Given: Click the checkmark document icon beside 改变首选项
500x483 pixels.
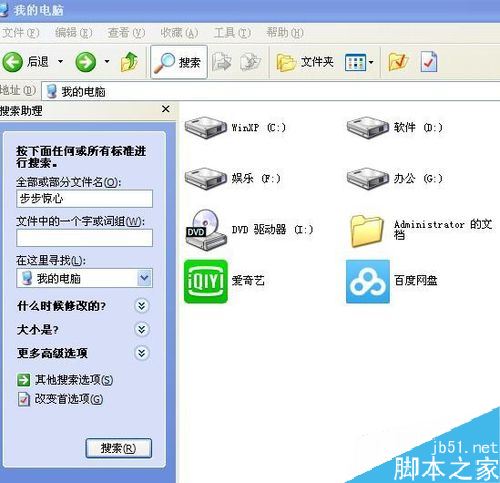Looking at the screenshot, I should point(23,399).
